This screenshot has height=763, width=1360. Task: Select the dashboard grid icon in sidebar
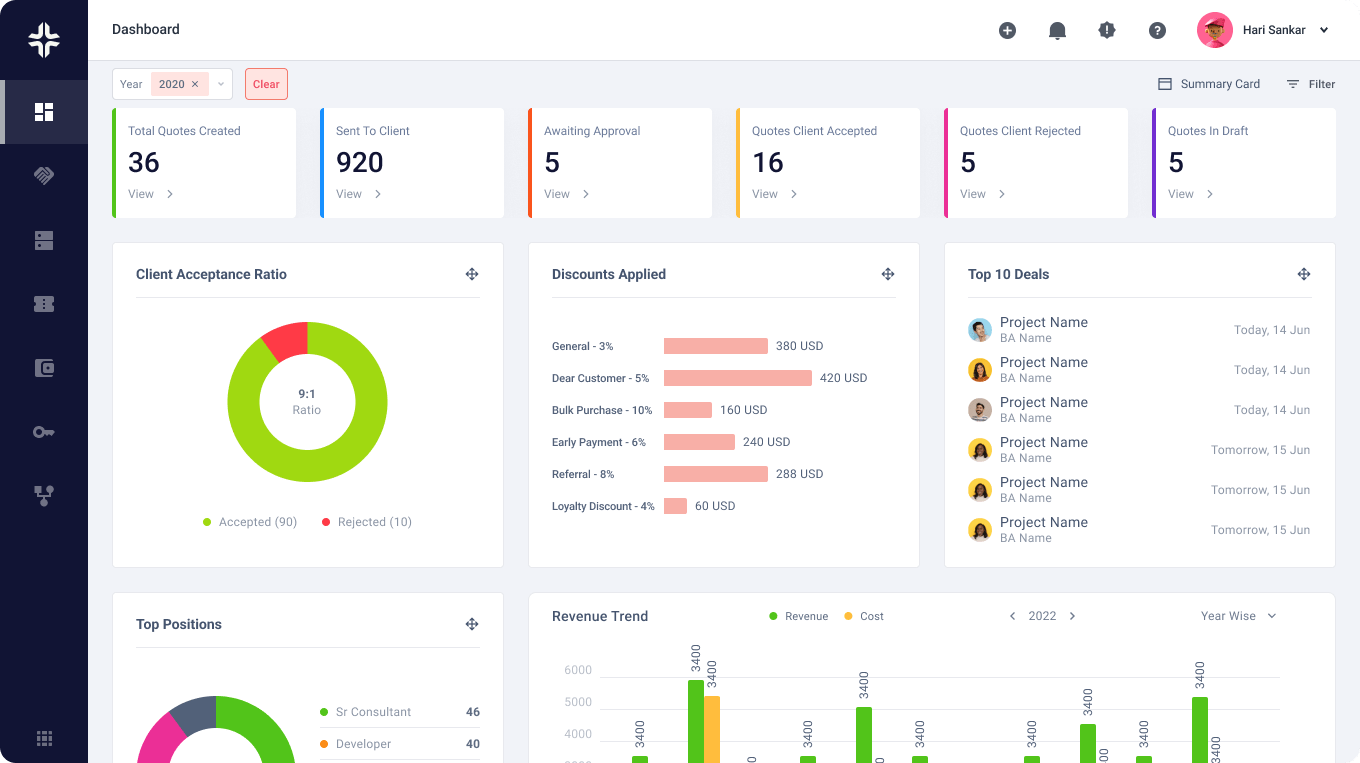click(x=44, y=112)
